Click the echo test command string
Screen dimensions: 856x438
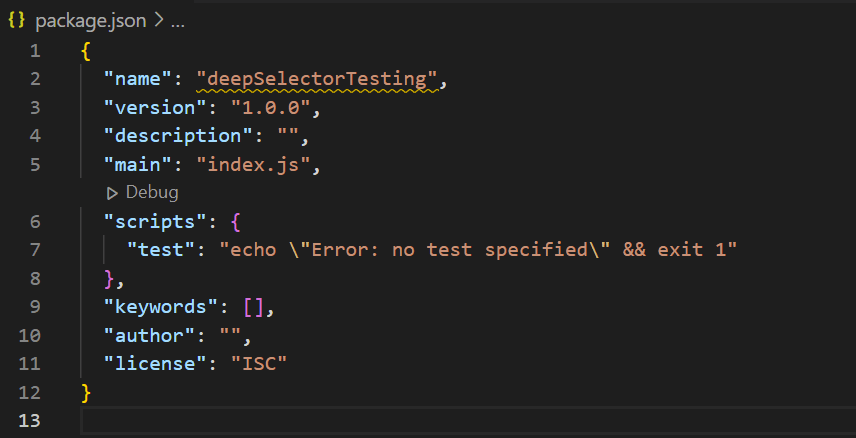click(x=478, y=249)
